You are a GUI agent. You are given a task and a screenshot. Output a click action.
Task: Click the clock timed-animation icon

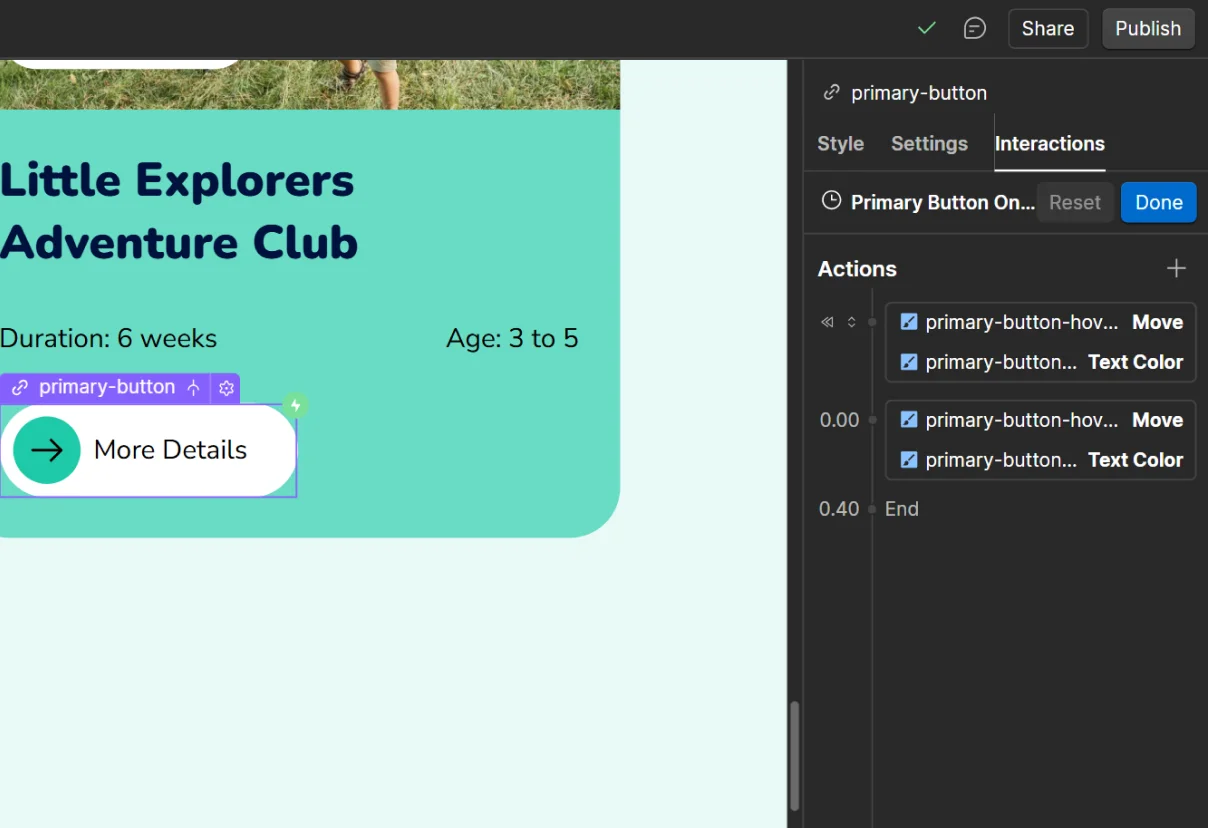(x=831, y=201)
